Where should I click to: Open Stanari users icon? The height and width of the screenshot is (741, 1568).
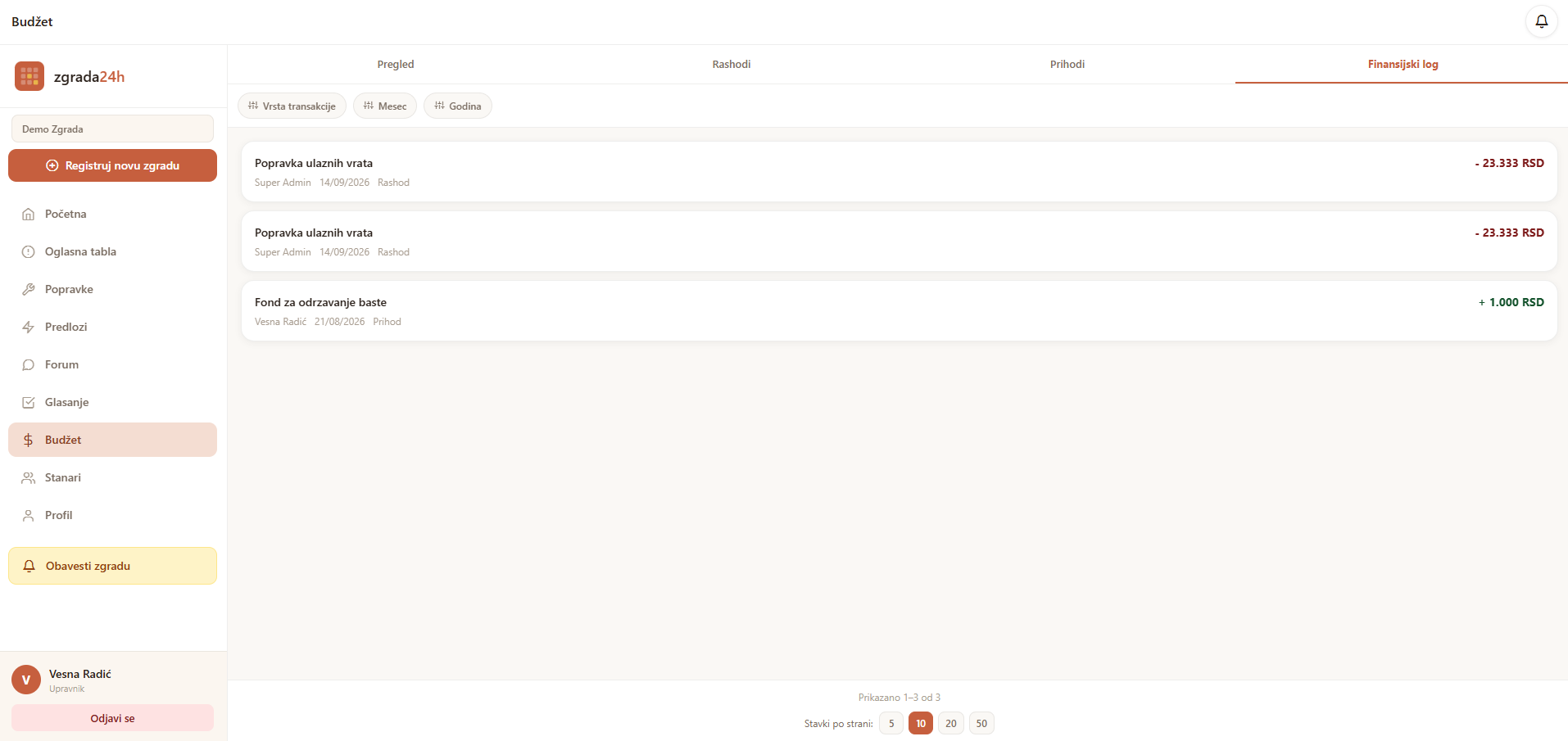pyautogui.click(x=29, y=477)
